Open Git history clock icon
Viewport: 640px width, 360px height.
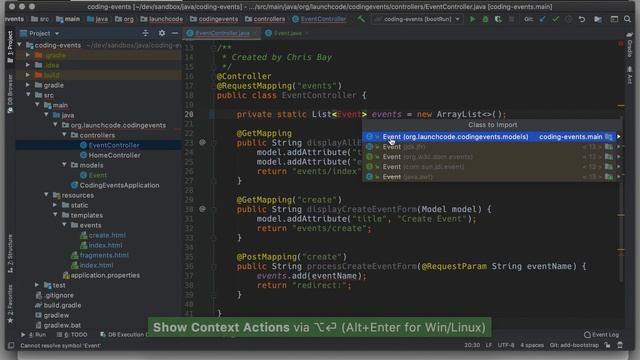pyautogui.click(x=569, y=19)
